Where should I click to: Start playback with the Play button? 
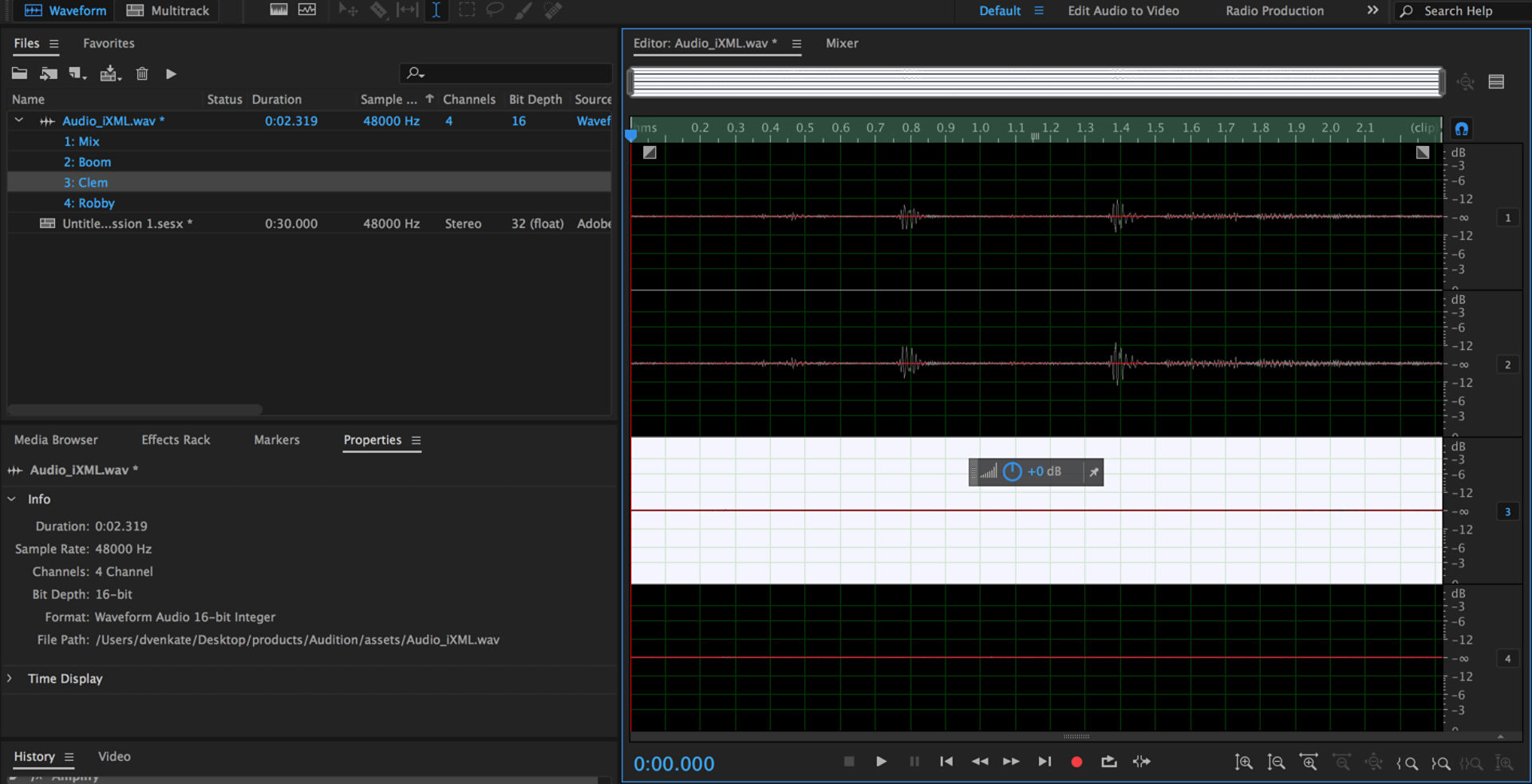tap(881, 762)
